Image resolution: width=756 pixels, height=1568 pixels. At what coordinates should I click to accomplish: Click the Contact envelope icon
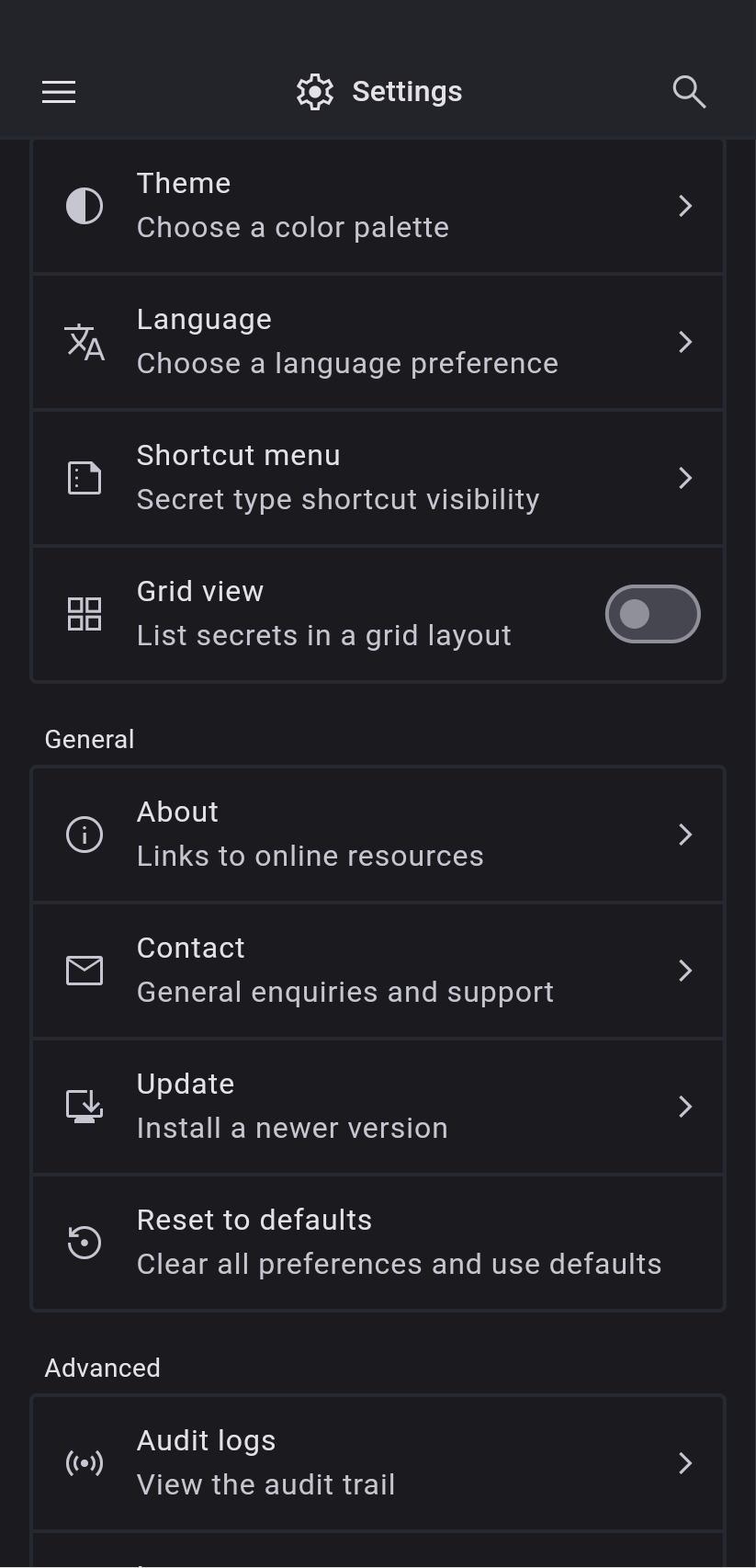click(85, 971)
